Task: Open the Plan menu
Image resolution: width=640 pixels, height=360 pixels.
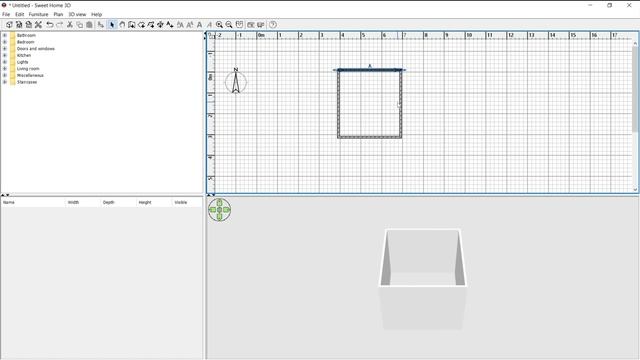Action: pyautogui.click(x=58, y=14)
